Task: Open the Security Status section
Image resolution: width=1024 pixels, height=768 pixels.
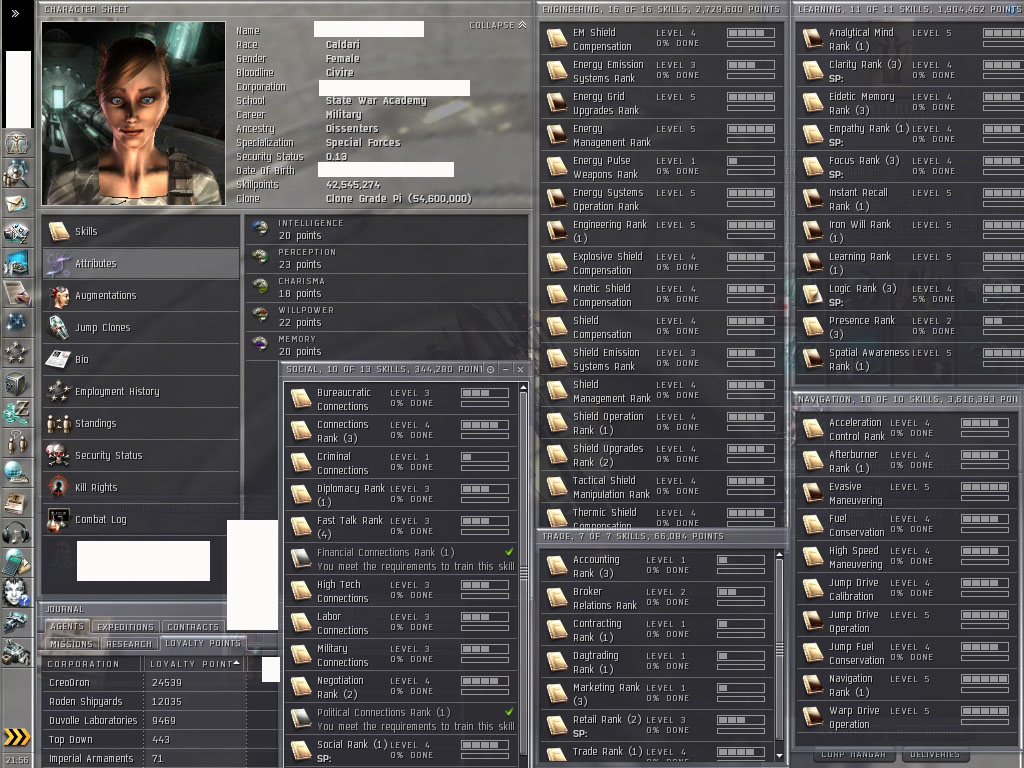Action: click(141, 455)
